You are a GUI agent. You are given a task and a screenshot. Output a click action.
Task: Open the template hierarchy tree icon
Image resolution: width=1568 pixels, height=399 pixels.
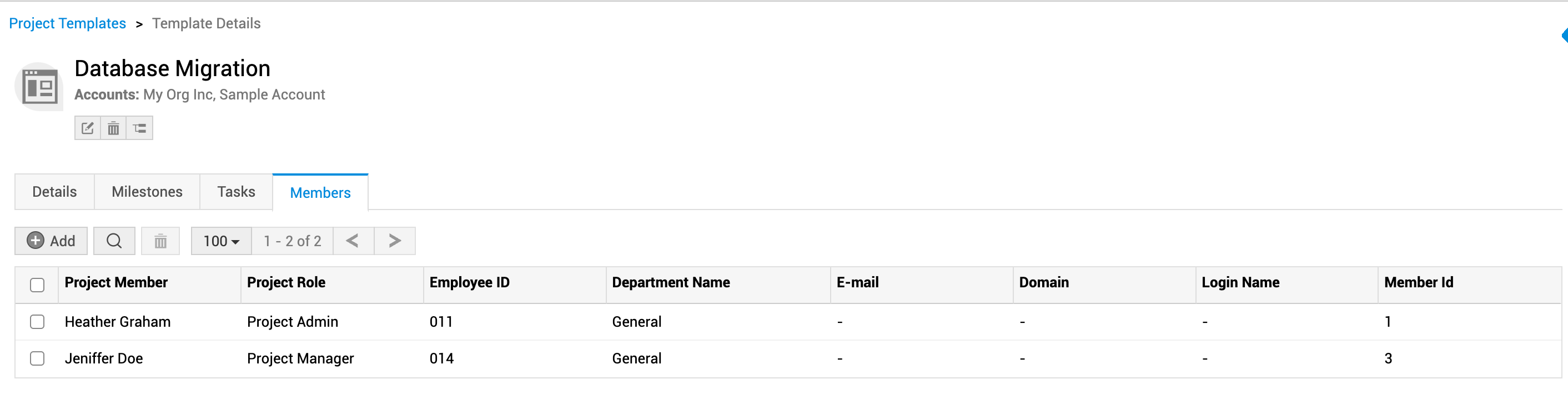(139, 128)
